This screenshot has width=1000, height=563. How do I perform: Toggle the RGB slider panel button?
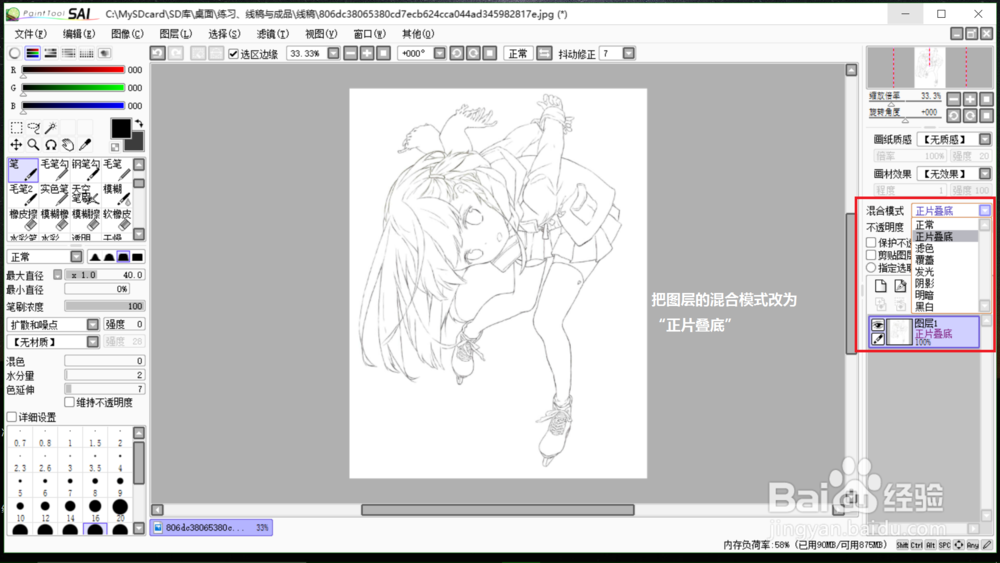(x=33, y=54)
